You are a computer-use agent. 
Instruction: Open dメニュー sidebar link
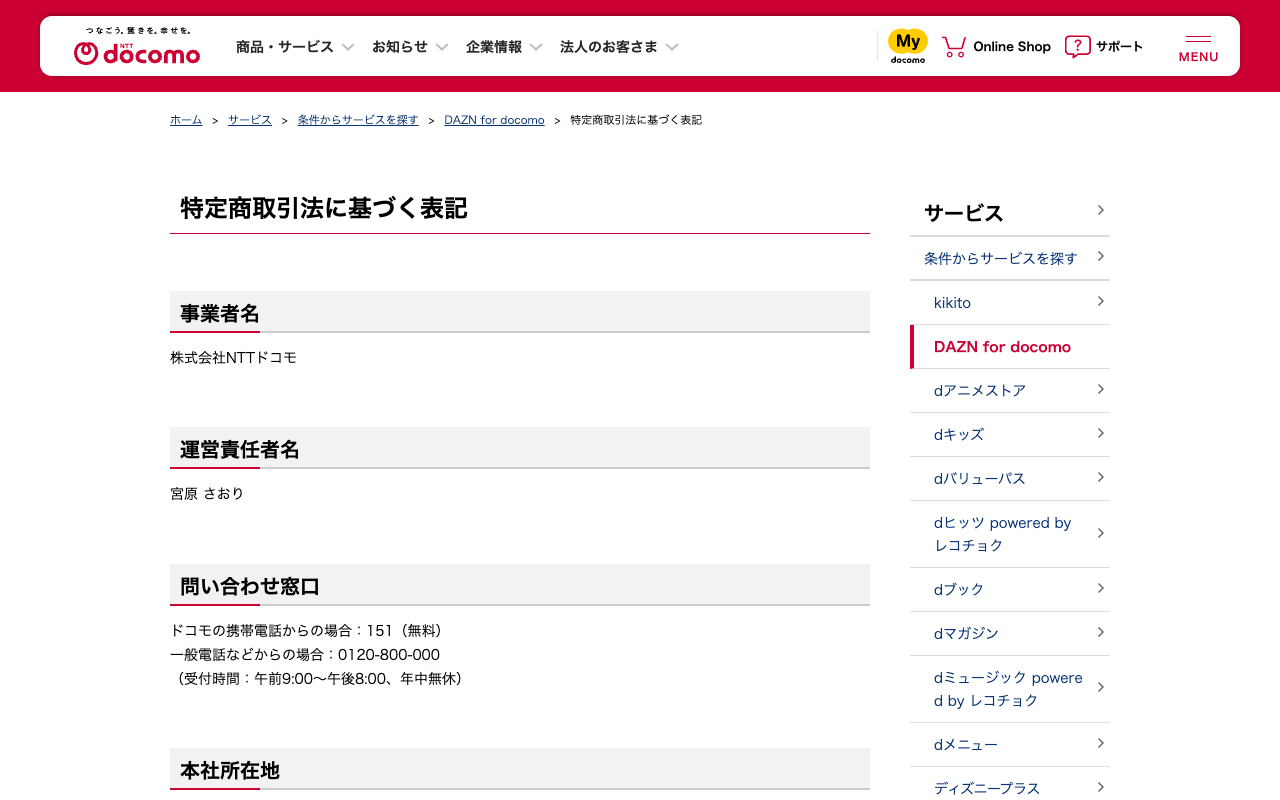(1010, 744)
